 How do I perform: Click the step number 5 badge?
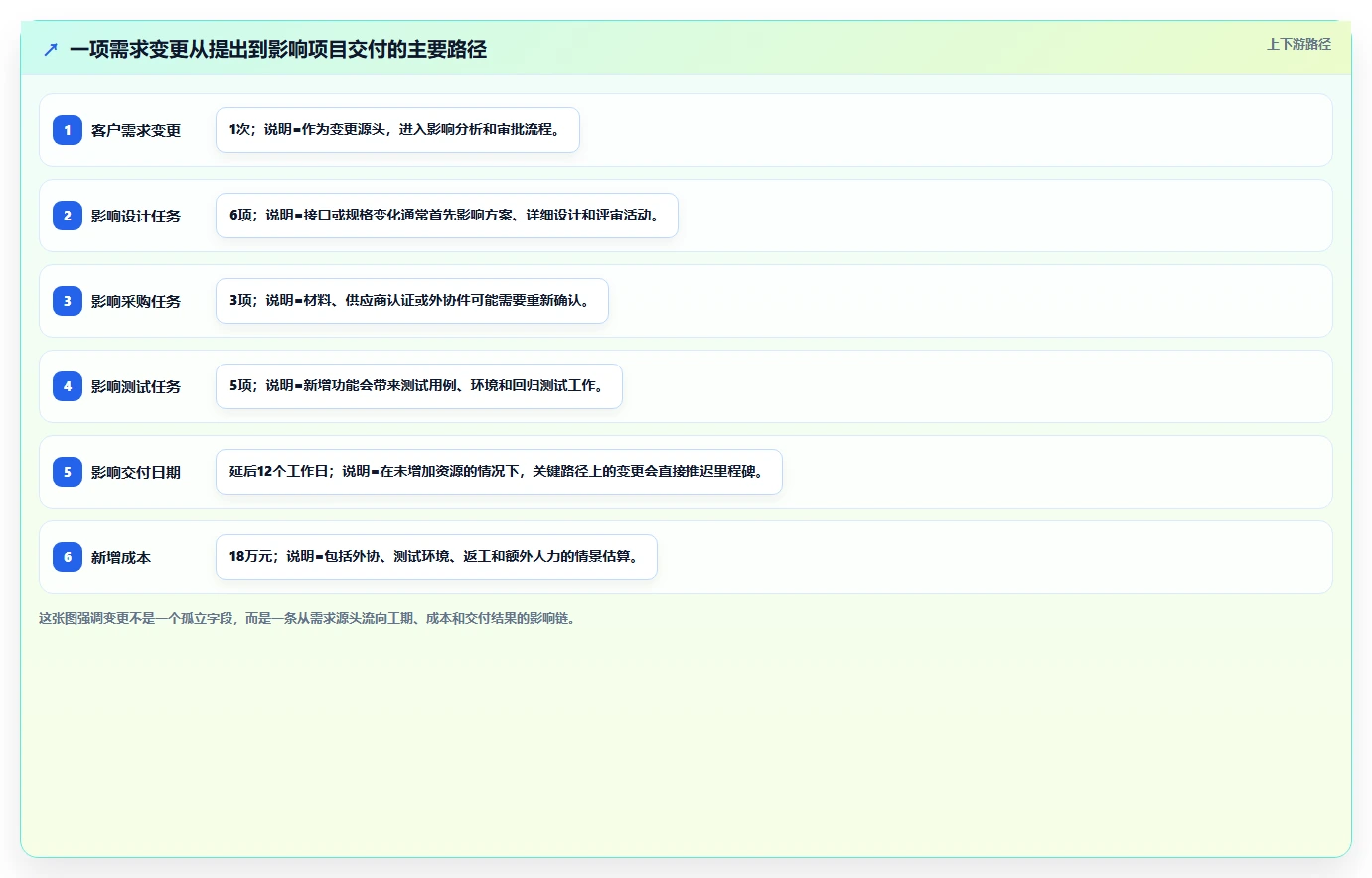(68, 472)
